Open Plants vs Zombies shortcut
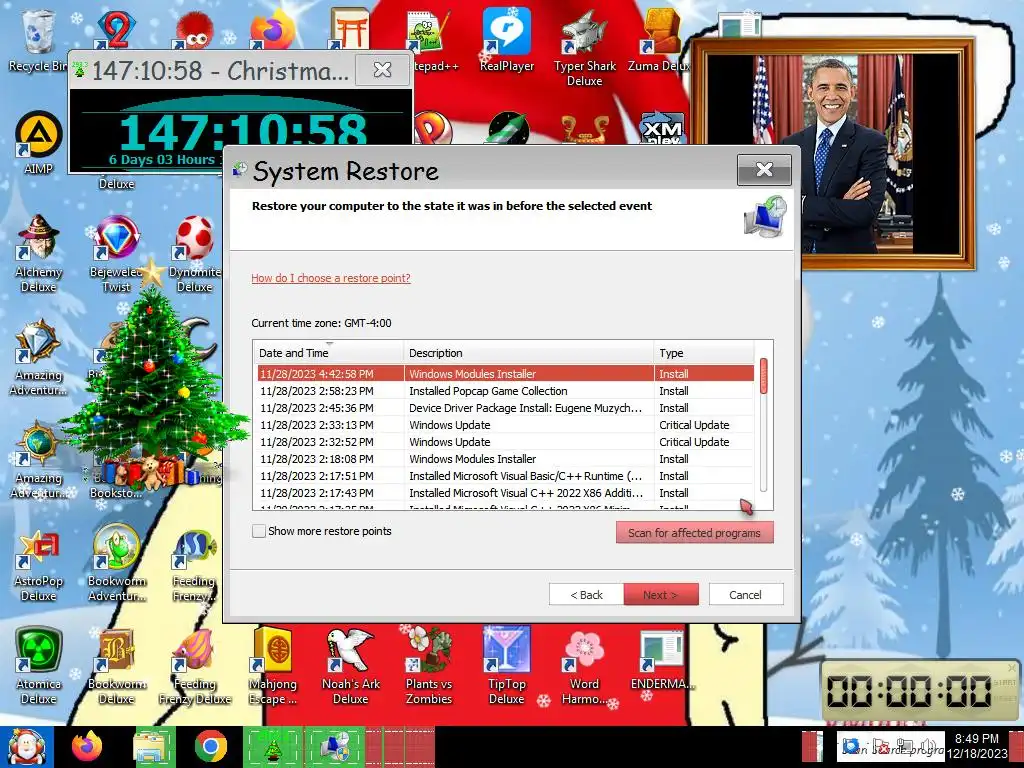 tap(428, 666)
